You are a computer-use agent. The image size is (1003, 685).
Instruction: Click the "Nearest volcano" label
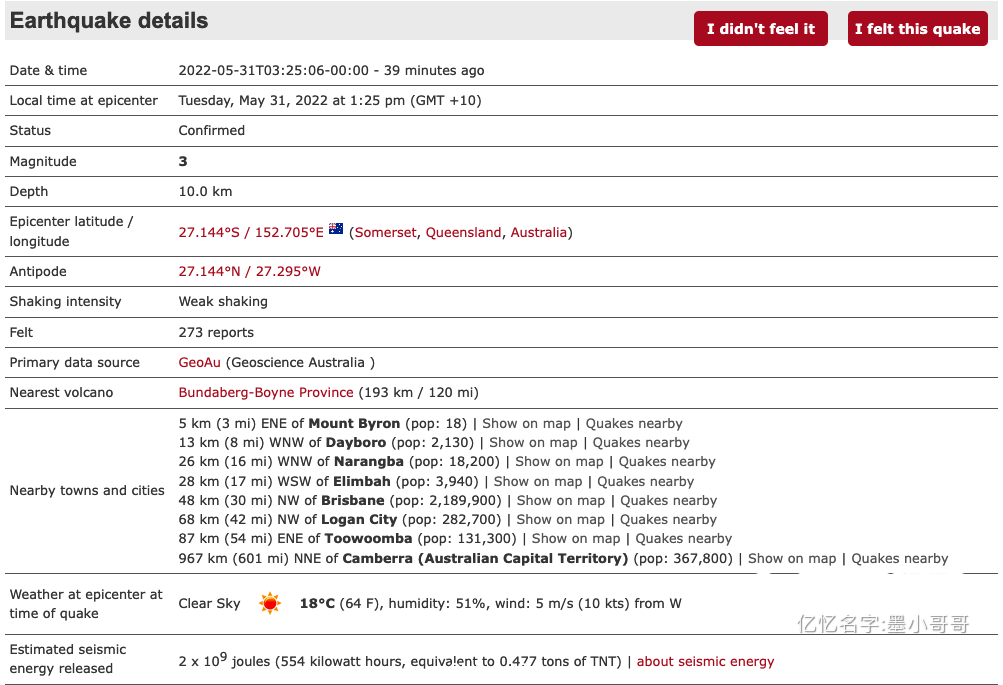click(x=61, y=392)
